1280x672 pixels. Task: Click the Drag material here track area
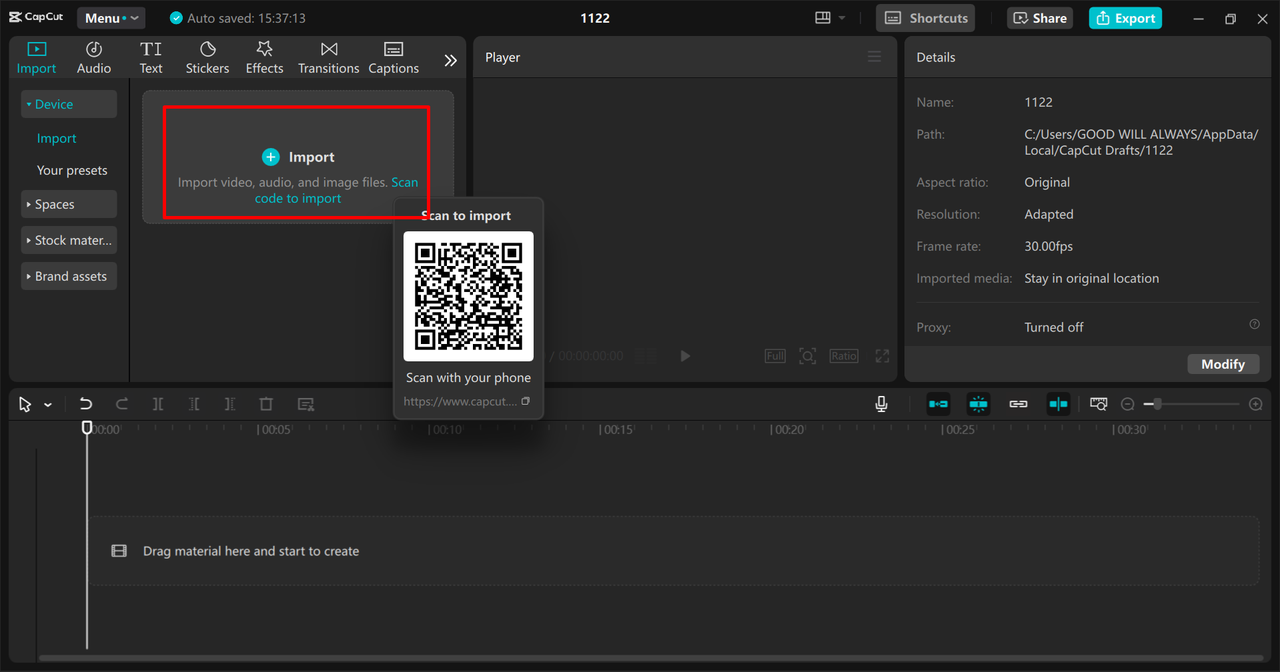click(674, 551)
